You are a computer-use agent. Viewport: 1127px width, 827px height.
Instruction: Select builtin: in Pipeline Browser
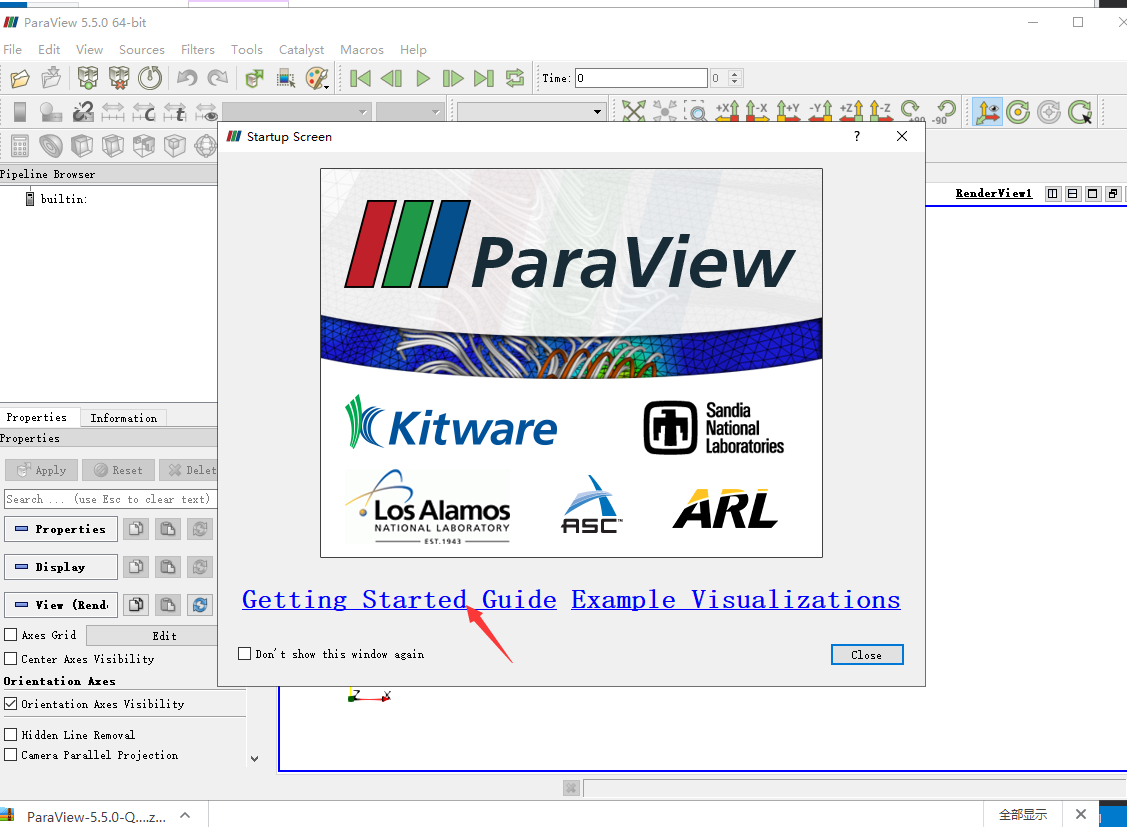coord(63,199)
